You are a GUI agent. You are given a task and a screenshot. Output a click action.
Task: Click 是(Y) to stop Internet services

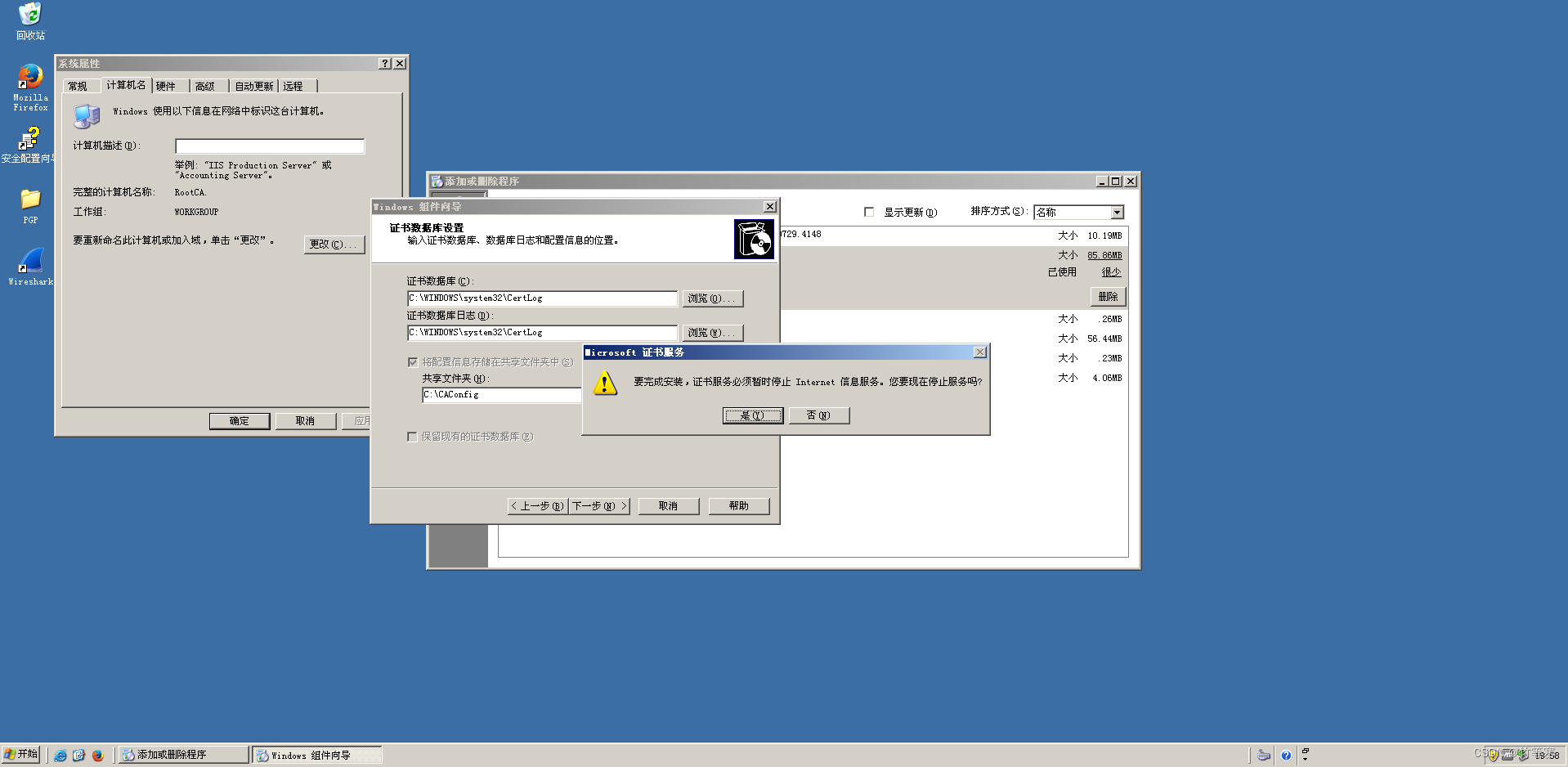[x=751, y=415]
